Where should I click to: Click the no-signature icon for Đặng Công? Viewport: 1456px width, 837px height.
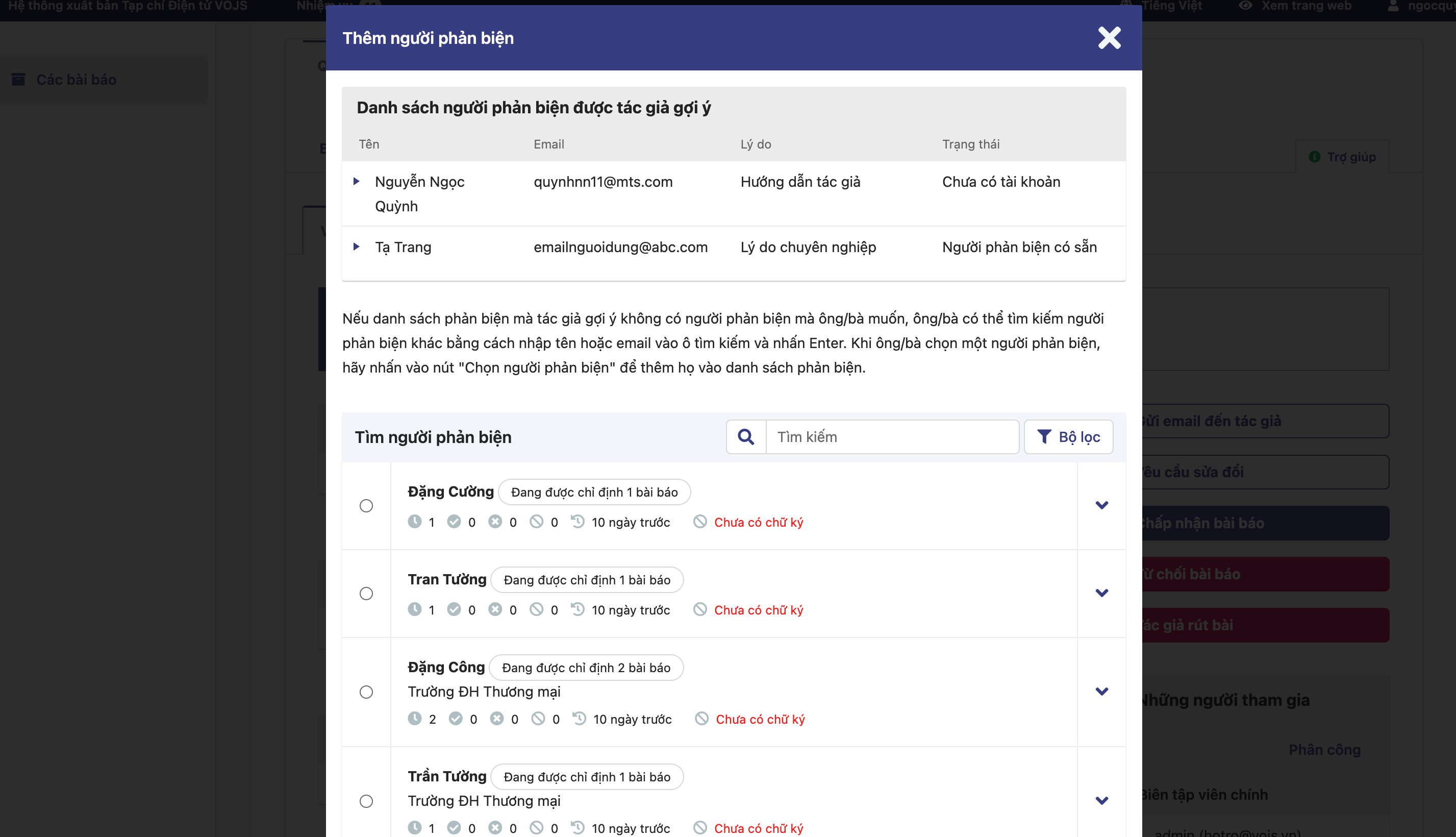coord(701,719)
